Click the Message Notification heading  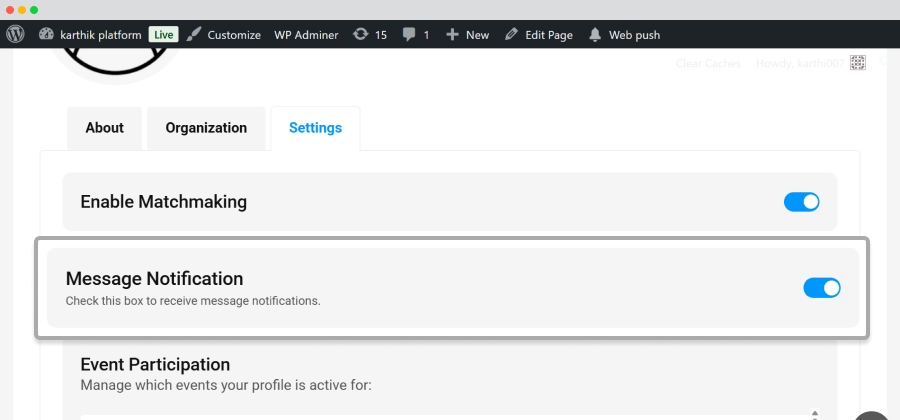tap(154, 278)
